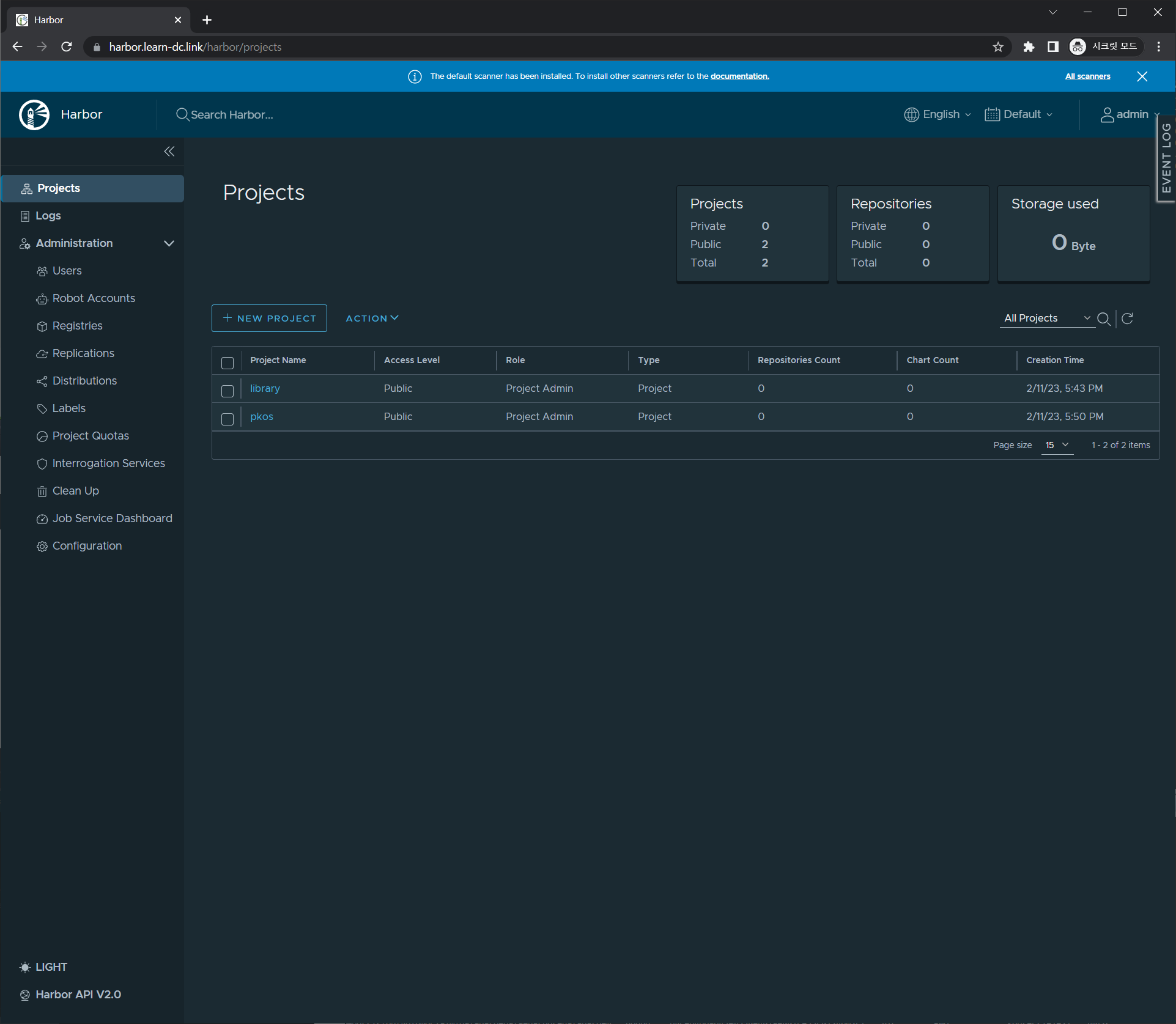
Task: Click the project list search magnifier icon
Action: (1103, 319)
